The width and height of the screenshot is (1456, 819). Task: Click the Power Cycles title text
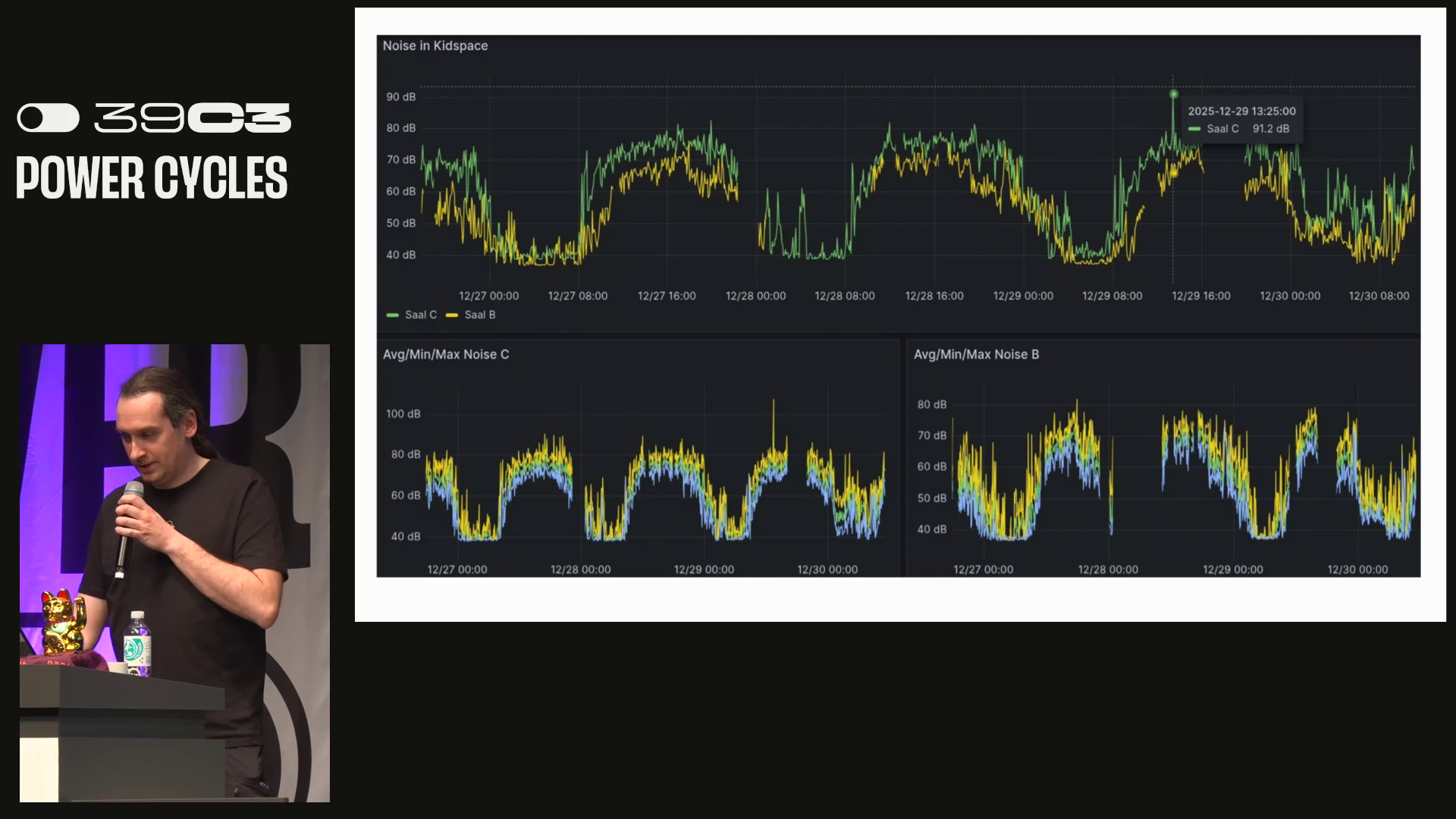pos(152,179)
